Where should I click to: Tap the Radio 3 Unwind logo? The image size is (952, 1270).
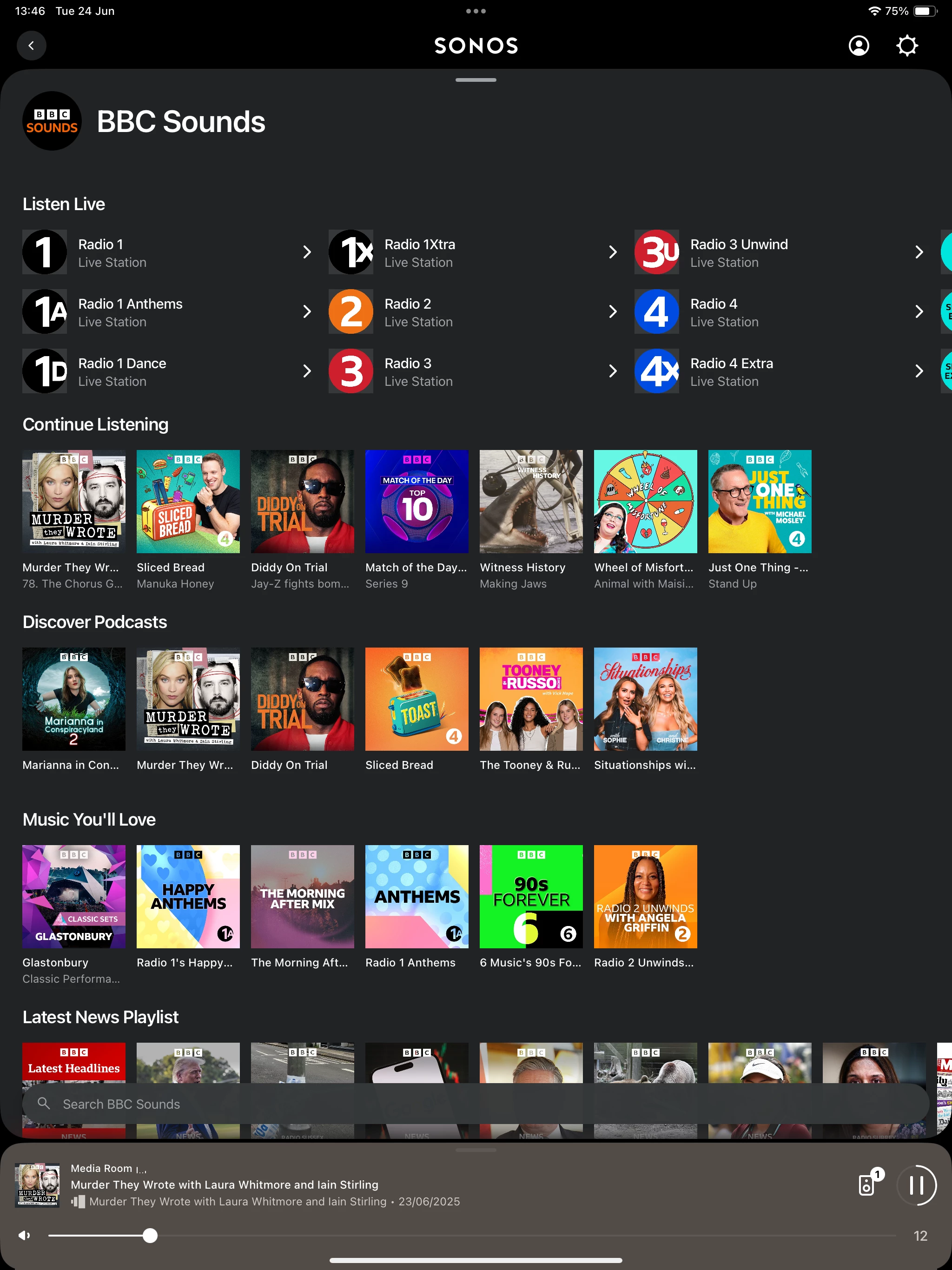[x=657, y=252]
